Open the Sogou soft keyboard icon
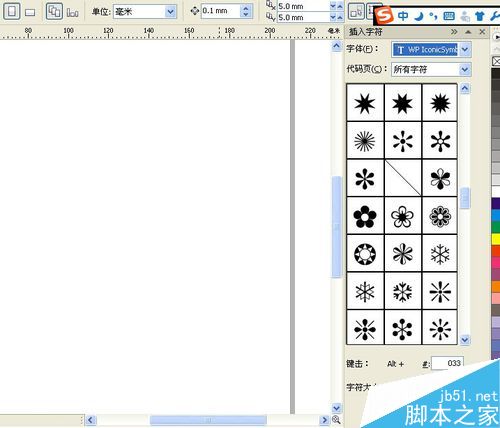This screenshot has width=500, height=428. [449, 16]
